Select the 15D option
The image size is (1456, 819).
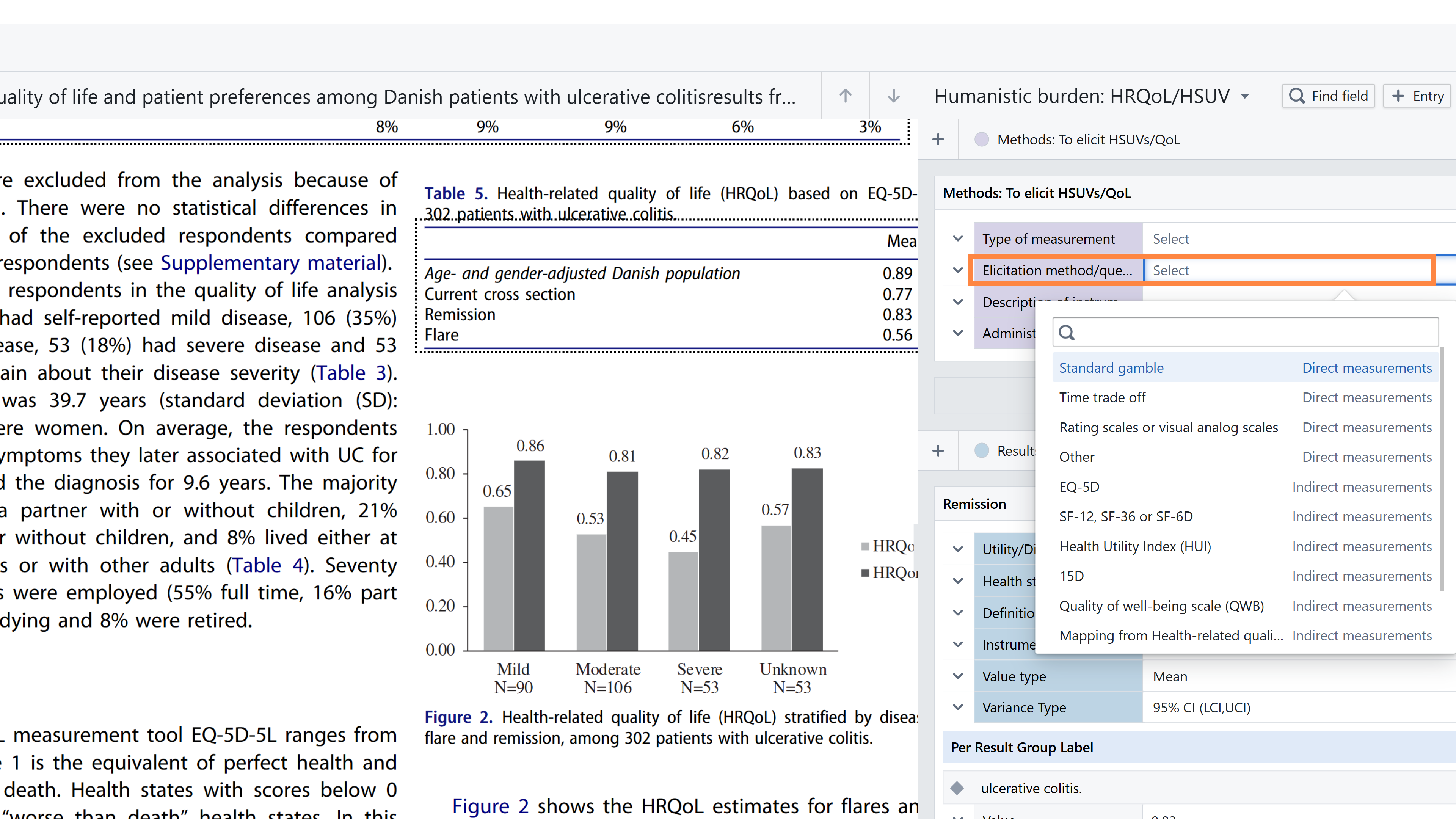pyautogui.click(x=1245, y=576)
